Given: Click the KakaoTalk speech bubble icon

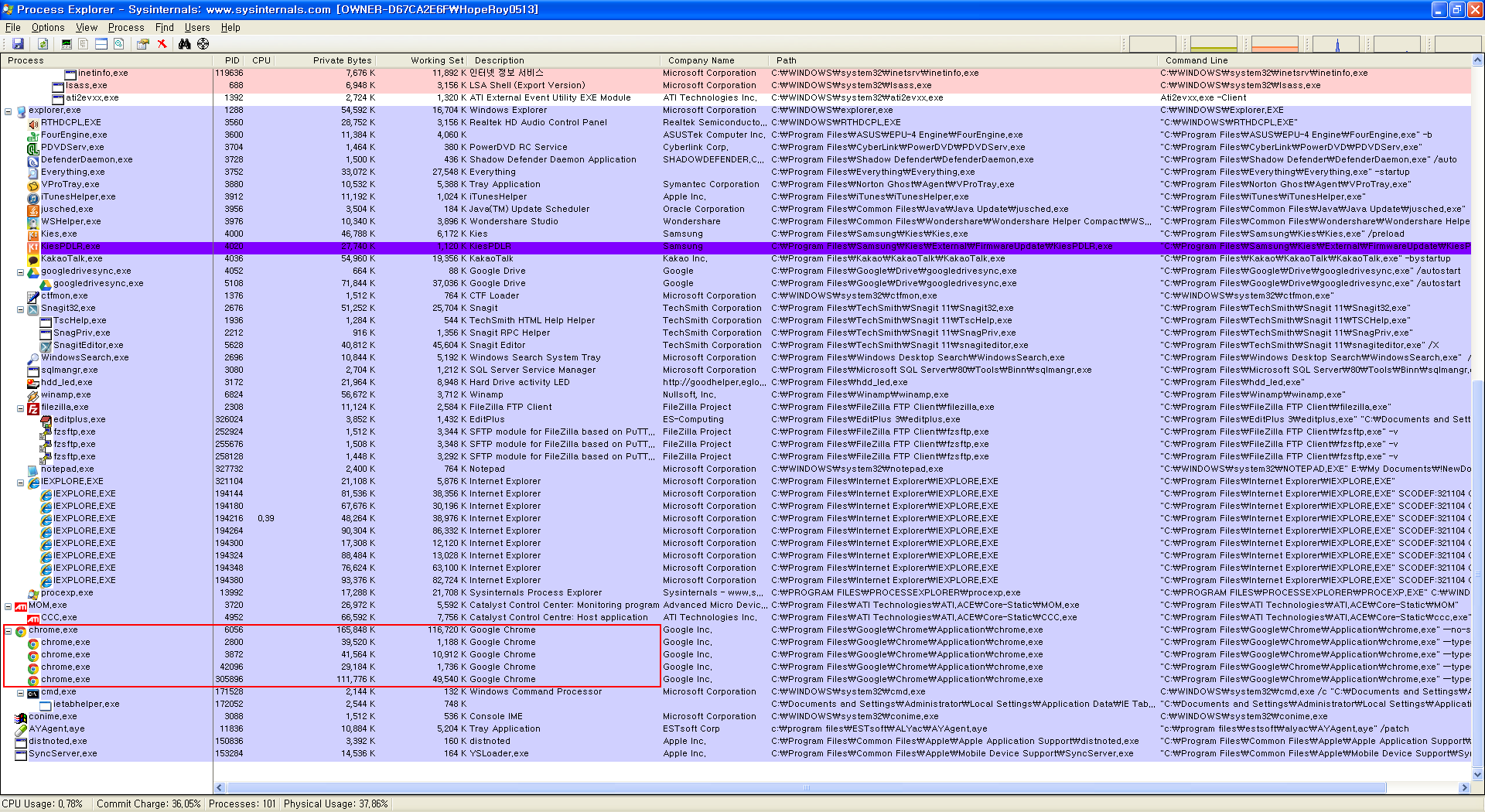Looking at the screenshot, I should pos(33,259).
